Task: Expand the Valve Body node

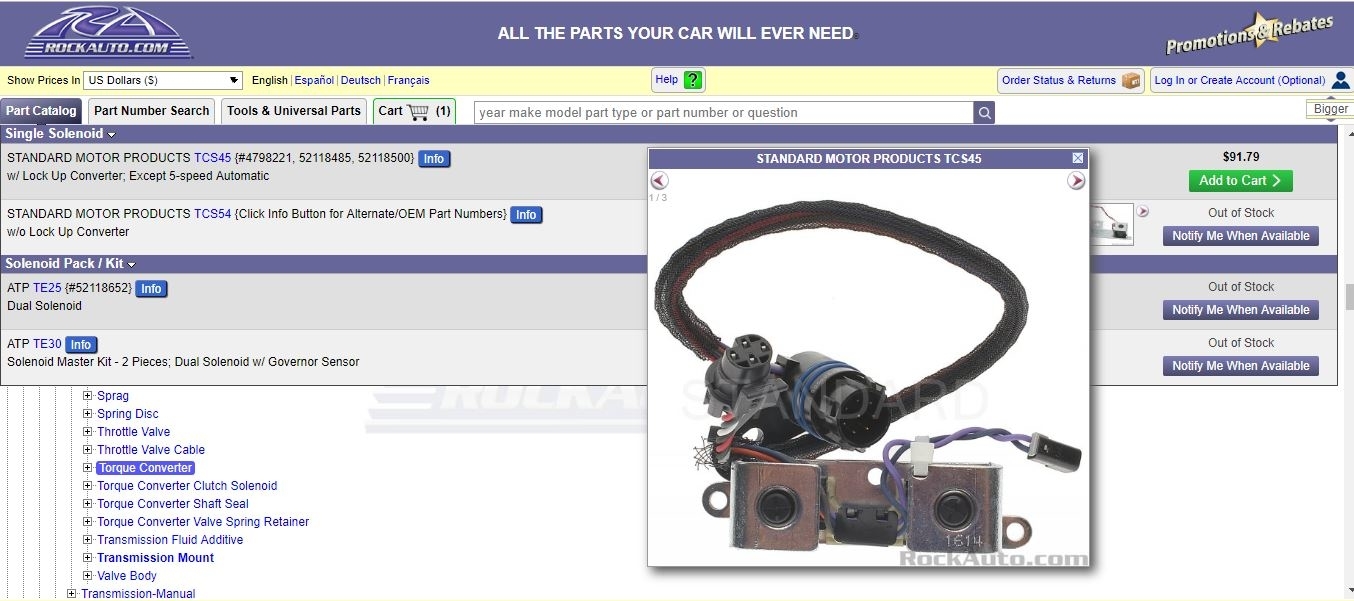Action: coord(88,576)
